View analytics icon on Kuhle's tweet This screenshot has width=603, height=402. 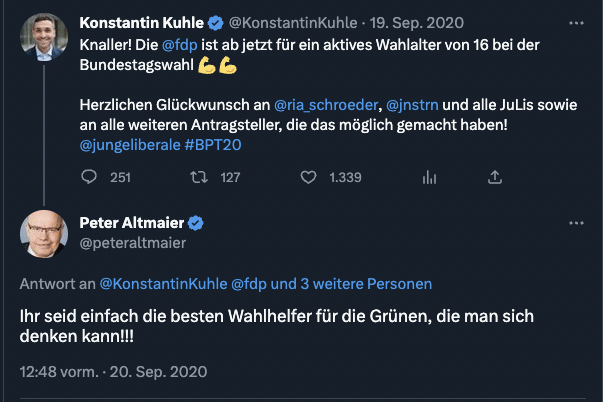click(430, 177)
